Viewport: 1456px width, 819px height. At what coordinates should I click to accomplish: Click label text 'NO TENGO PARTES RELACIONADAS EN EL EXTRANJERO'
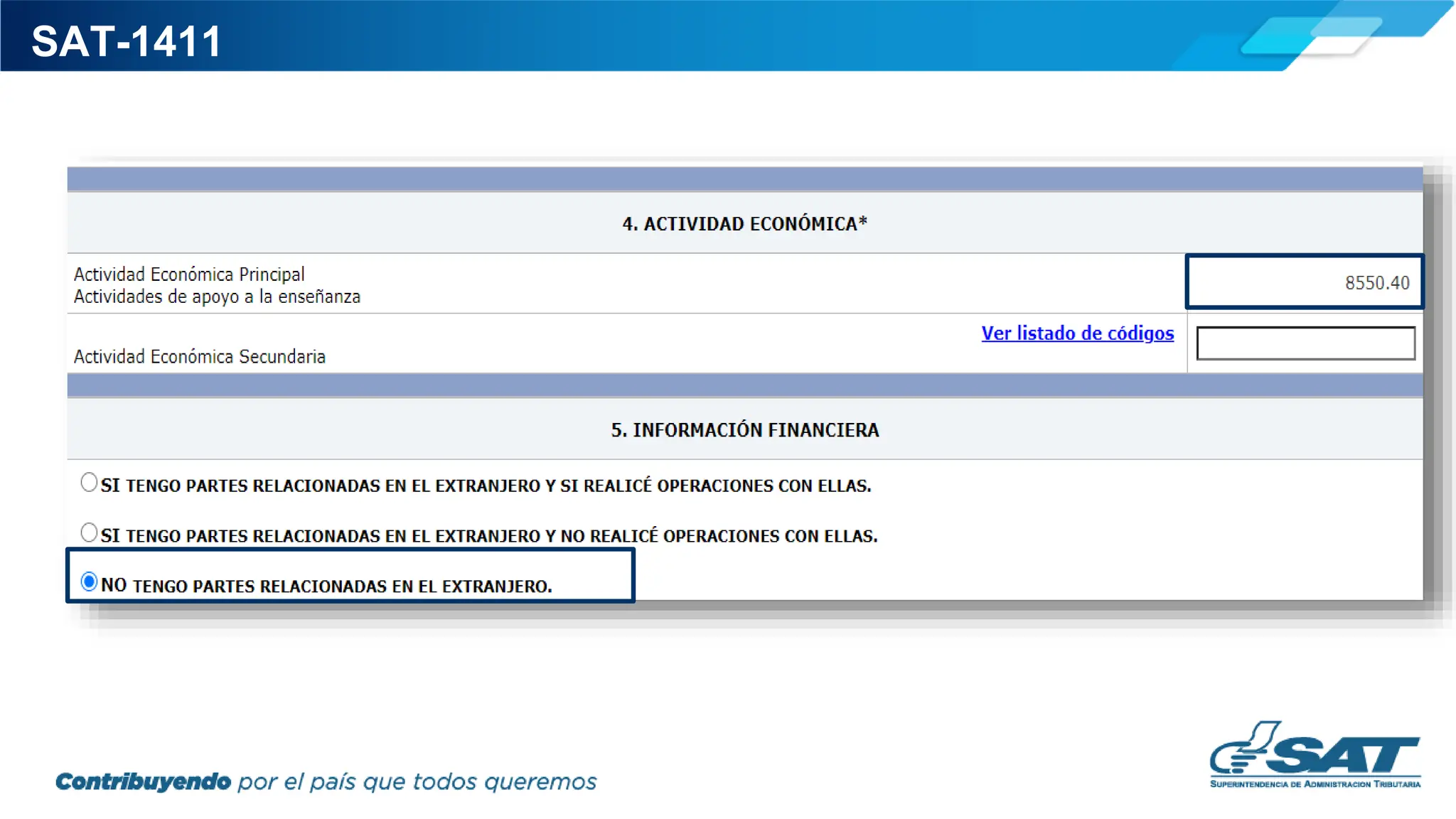point(326,587)
